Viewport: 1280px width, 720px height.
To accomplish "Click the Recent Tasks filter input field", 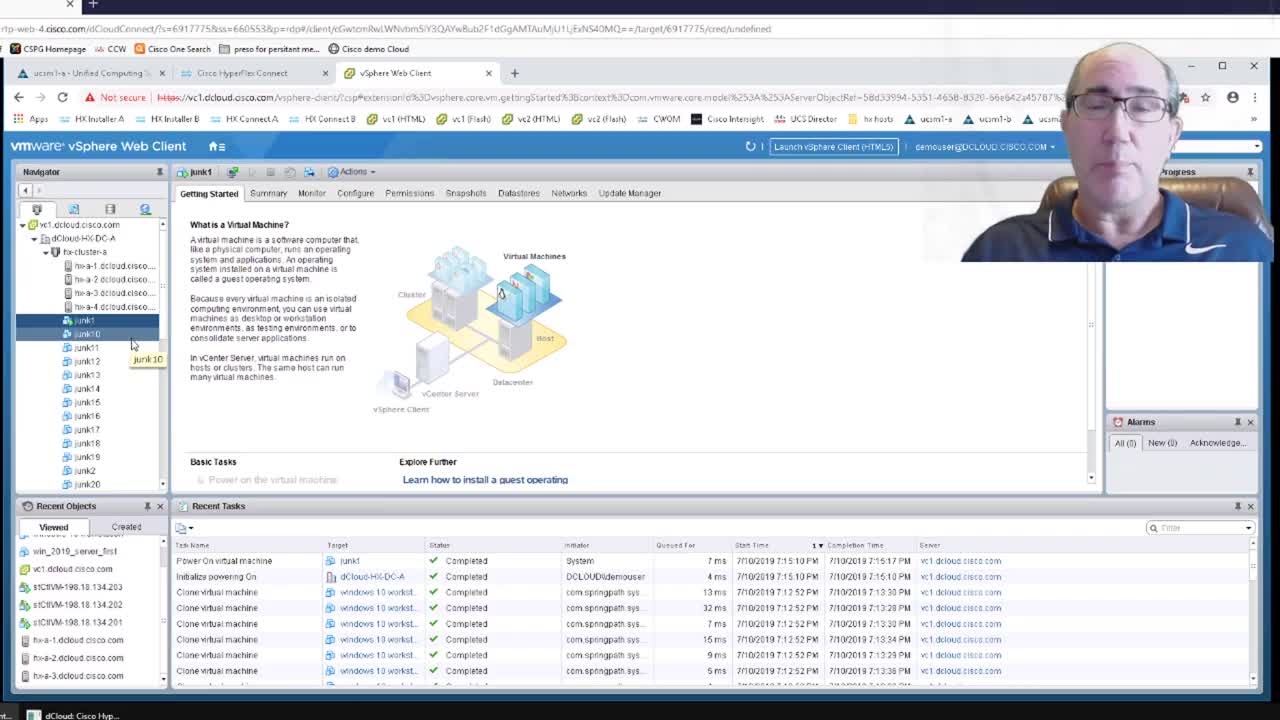I will point(1199,528).
